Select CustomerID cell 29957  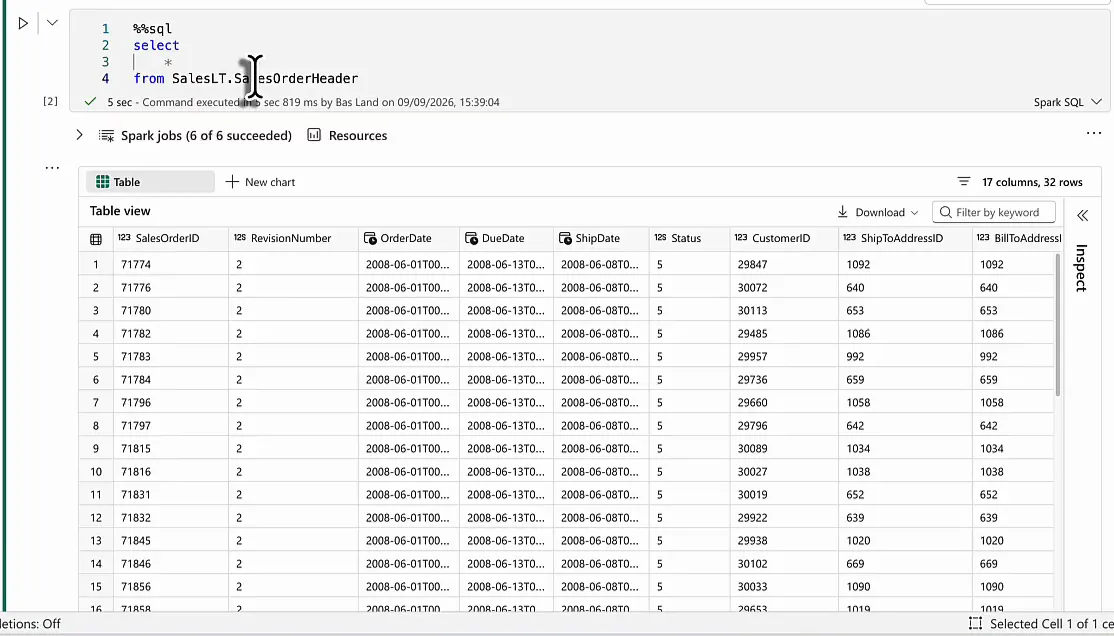[x=784, y=357]
